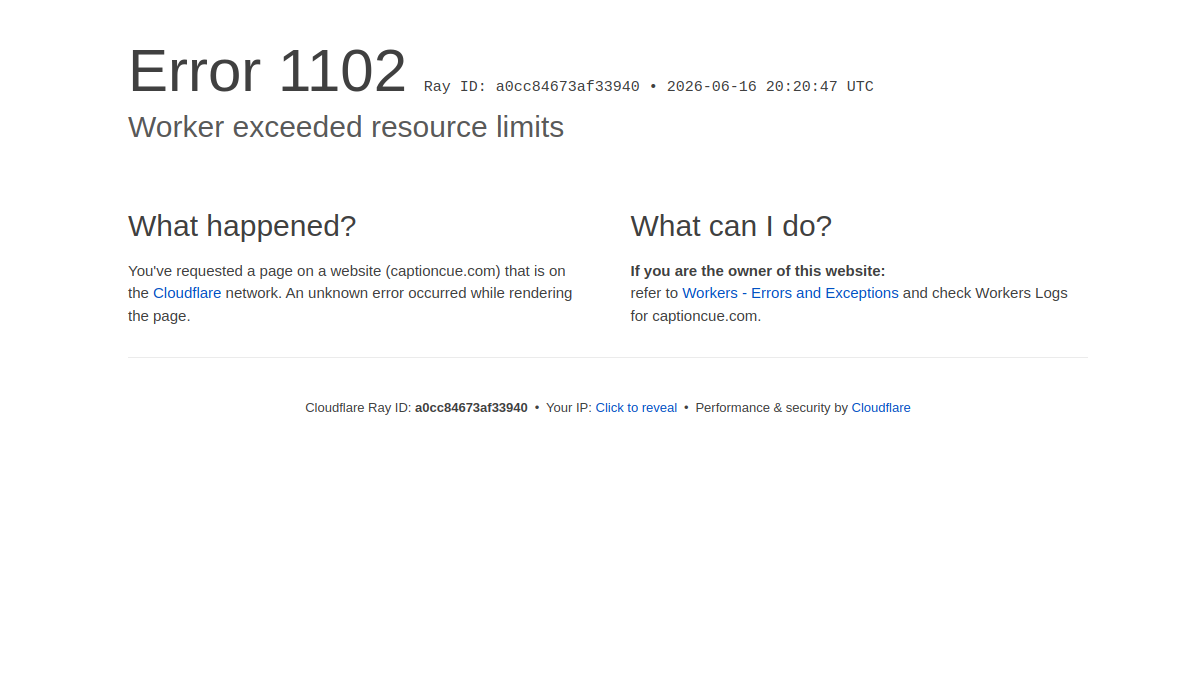Click the Worker exceeded resource limits subtitle
This screenshot has height=675, width=1200.
click(346, 127)
